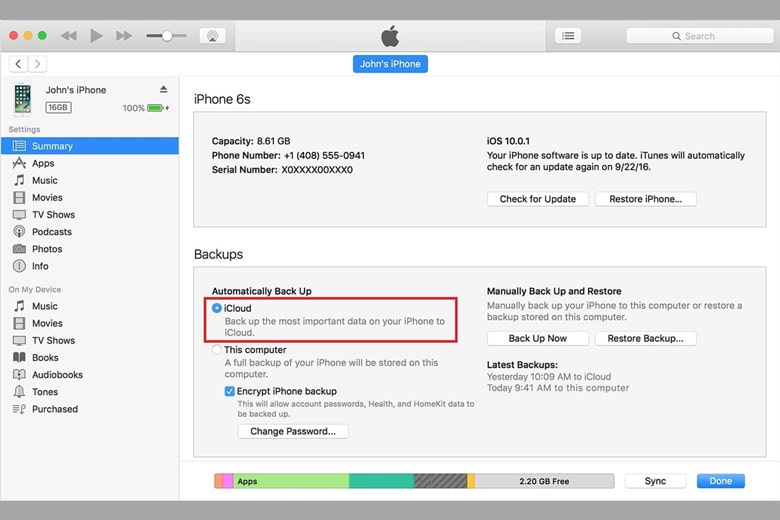Click the blue Done button

click(x=720, y=481)
